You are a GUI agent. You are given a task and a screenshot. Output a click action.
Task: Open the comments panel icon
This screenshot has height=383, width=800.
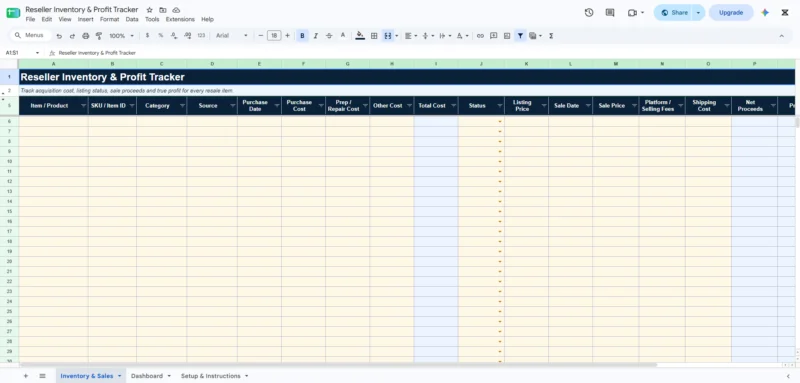[x=610, y=13]
